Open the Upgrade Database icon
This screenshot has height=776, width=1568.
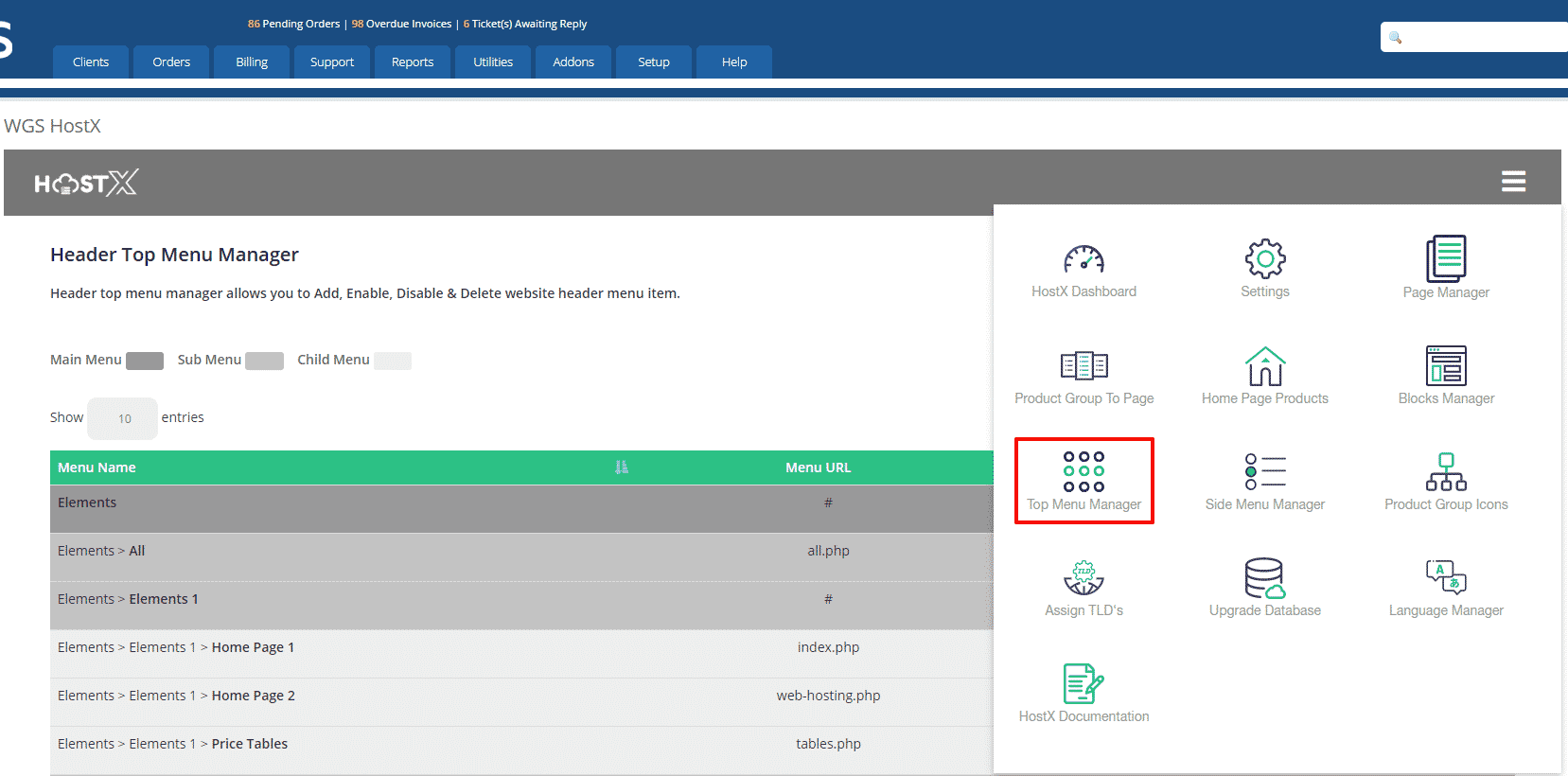click(1264, 578)
